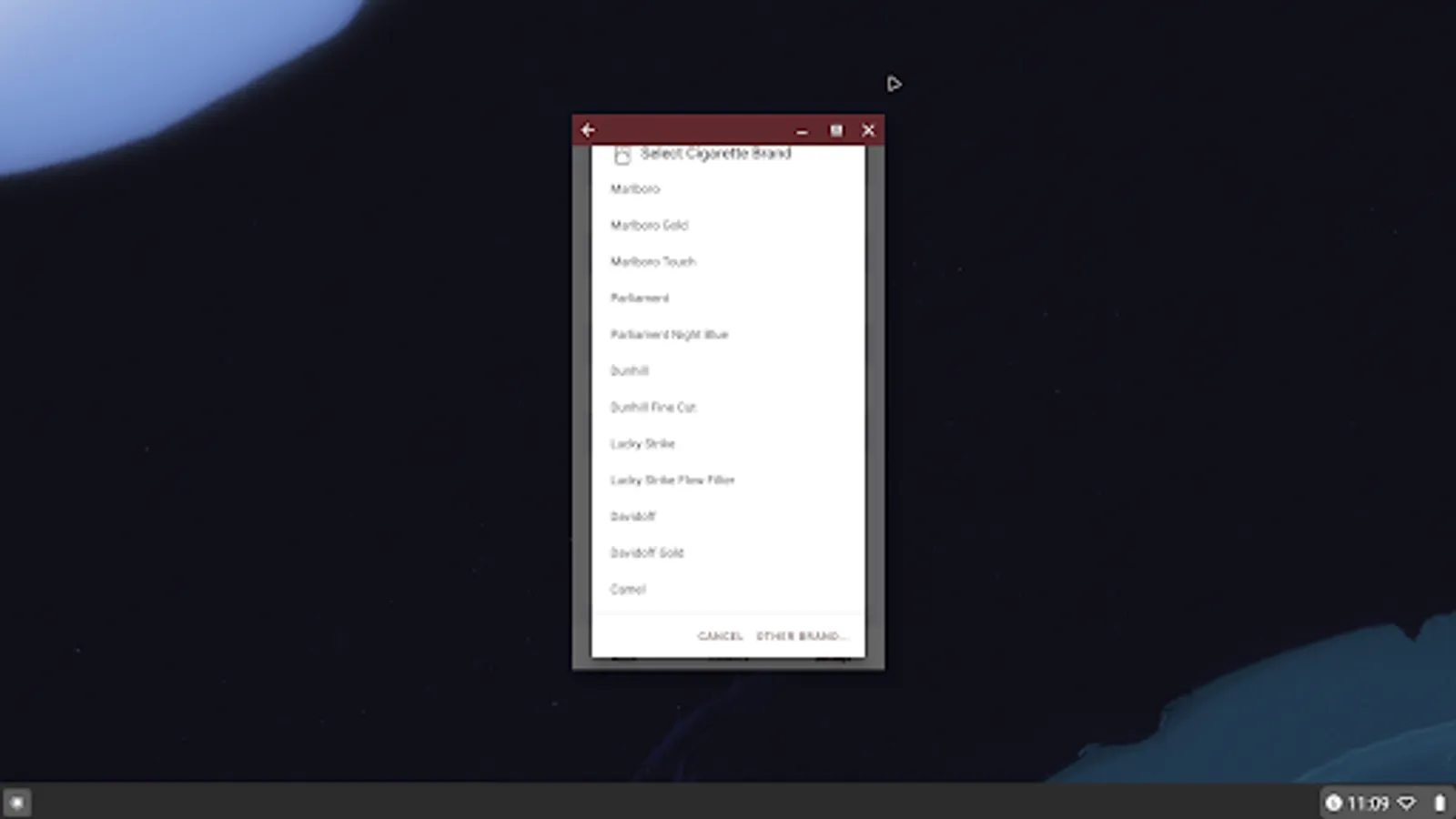Click the Other Brand button
Viewport: 1456px width, 819px height.
coord(801,636)
